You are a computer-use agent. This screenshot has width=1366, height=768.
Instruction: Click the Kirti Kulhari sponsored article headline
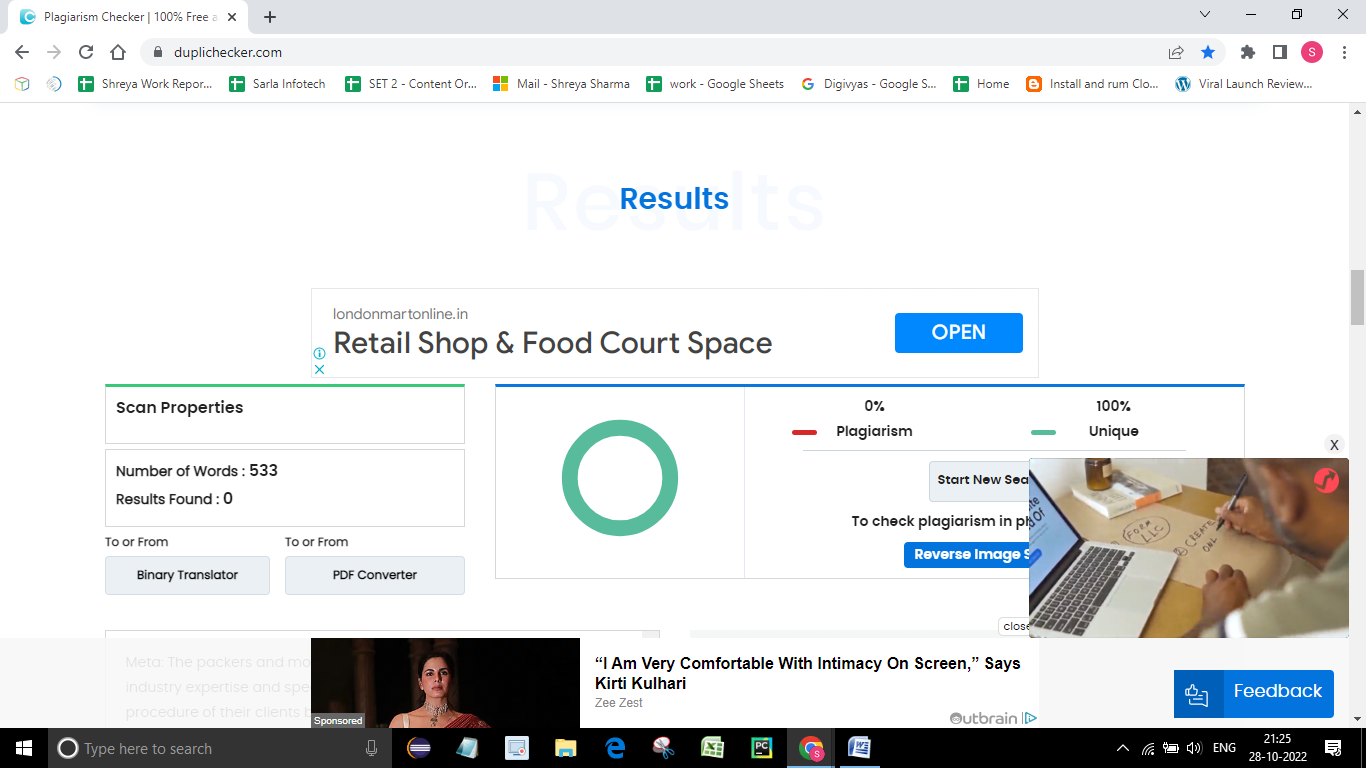tap(807, 673)
